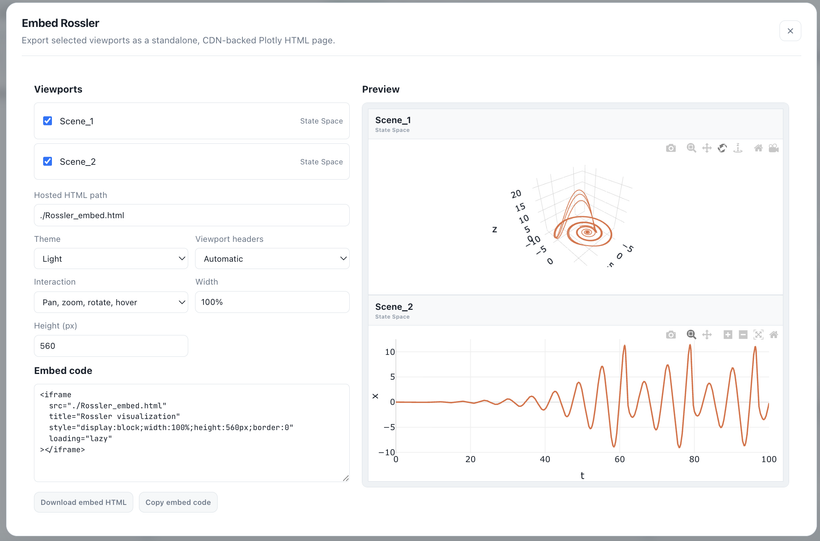Select pan tool in Scene_2 modebar
This screenshot has width=820, height=541.
pyautogui.click(x=707, y=335)
